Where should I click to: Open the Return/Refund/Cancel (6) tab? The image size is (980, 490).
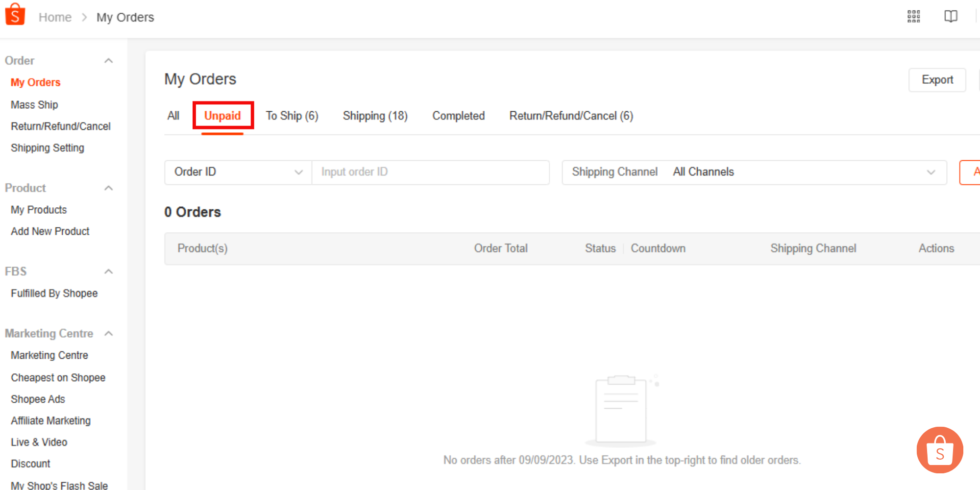[x=571, y=116]
